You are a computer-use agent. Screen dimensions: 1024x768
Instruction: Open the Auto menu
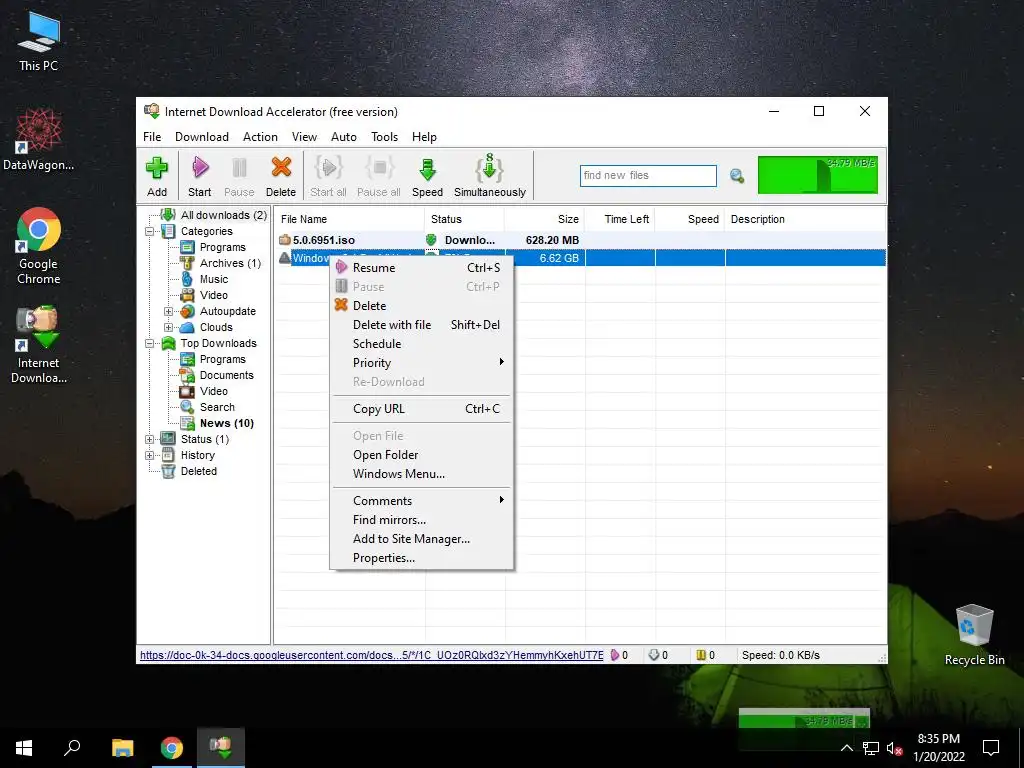click(344, 136)
